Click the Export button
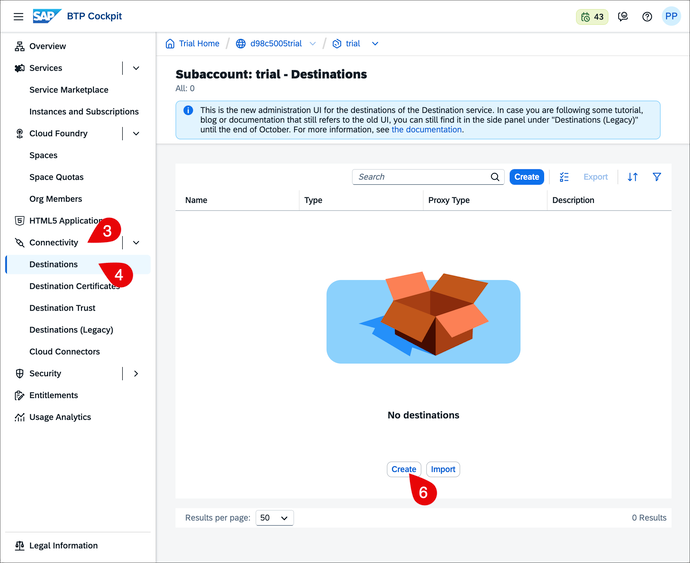This screenshot has width=690, height=563. click(x=595, y=177)
